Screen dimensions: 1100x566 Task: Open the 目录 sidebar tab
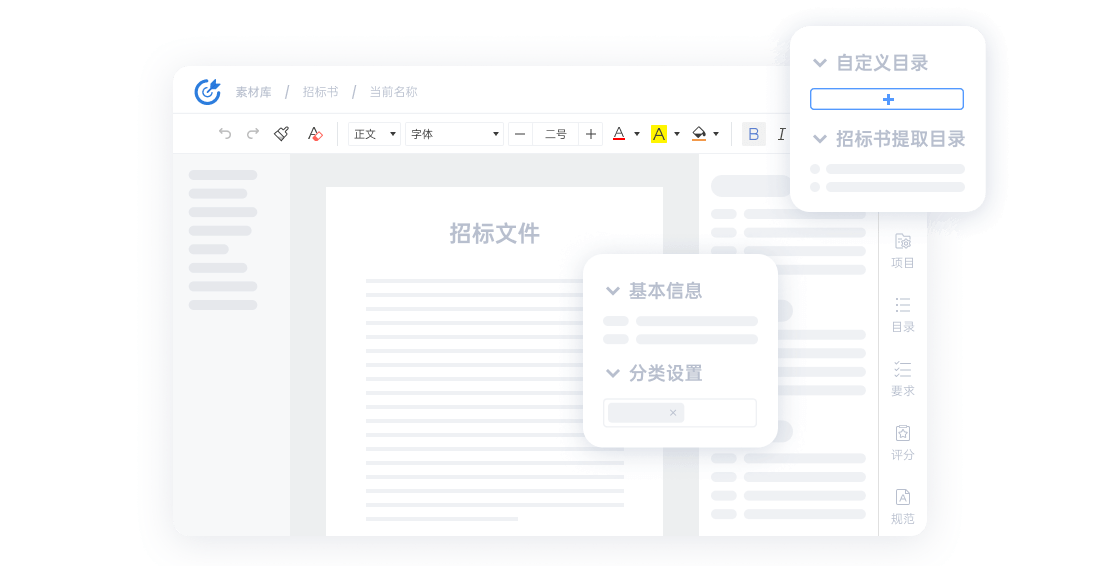point(903,315)
